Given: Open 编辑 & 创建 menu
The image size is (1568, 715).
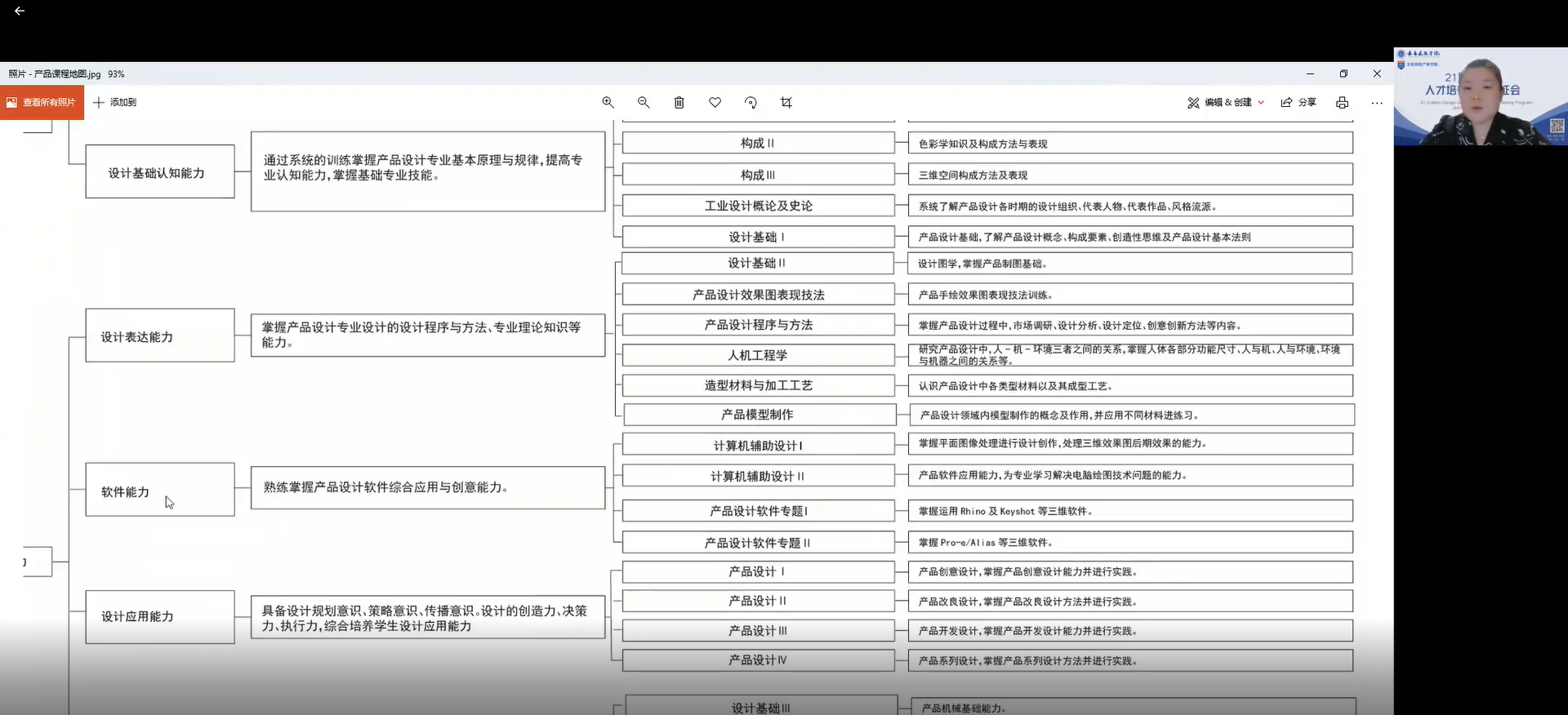Looking at the screenshot, I should click(x=1226, y=102).
